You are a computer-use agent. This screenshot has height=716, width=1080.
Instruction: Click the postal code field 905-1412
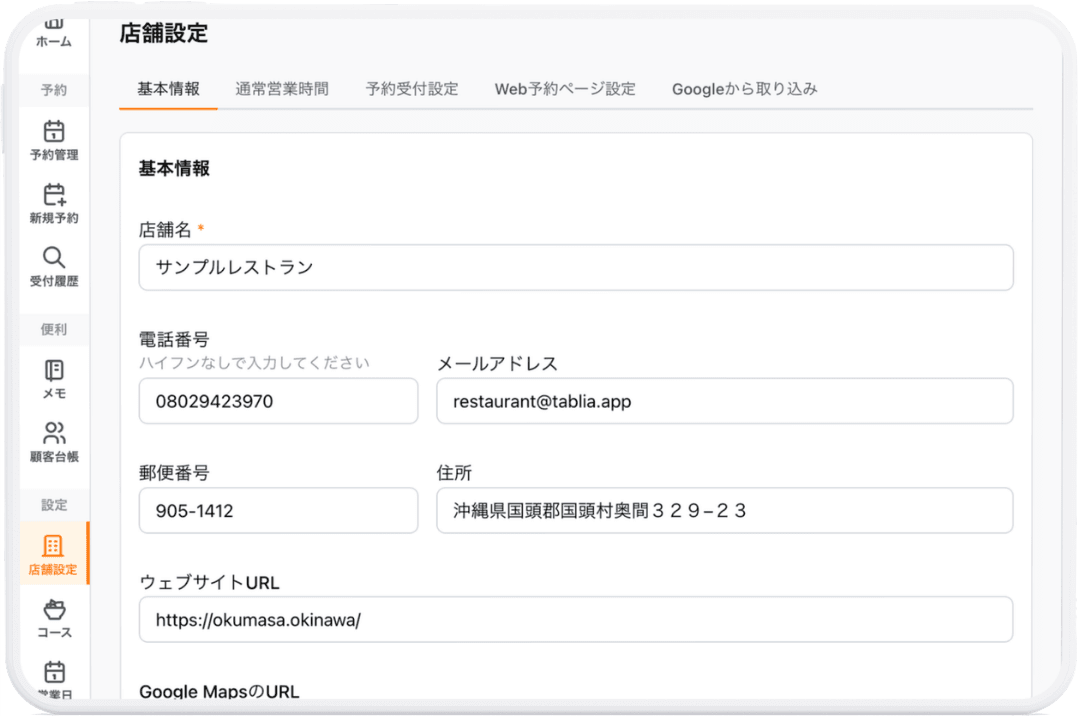[278, 510]
